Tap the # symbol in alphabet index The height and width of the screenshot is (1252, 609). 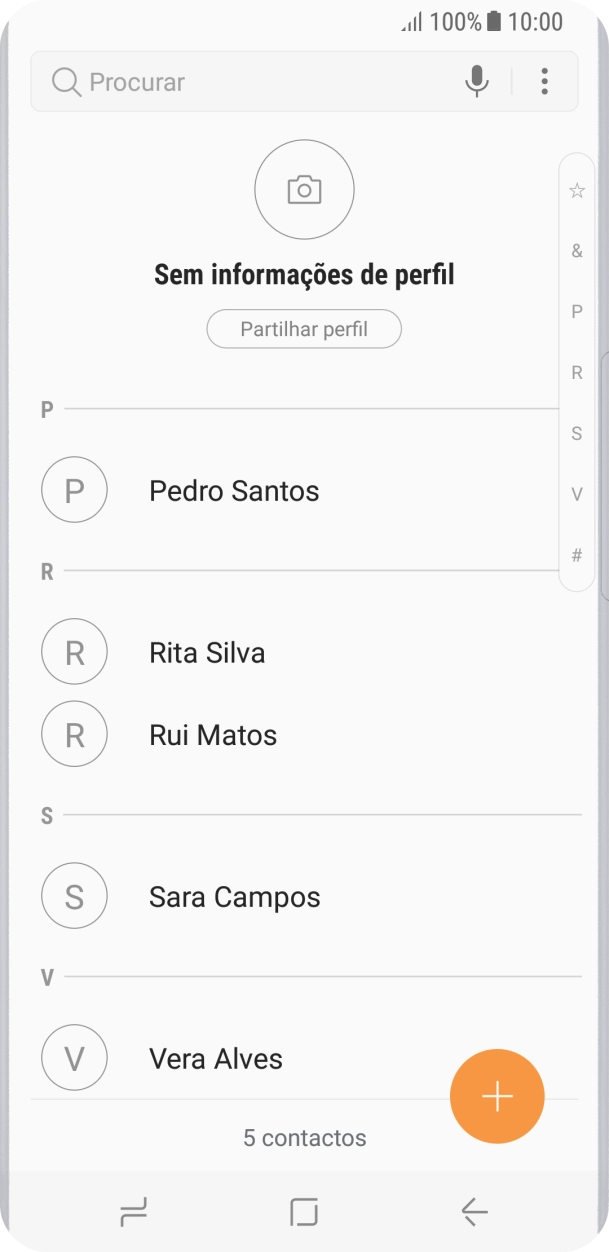click(577, 555)
